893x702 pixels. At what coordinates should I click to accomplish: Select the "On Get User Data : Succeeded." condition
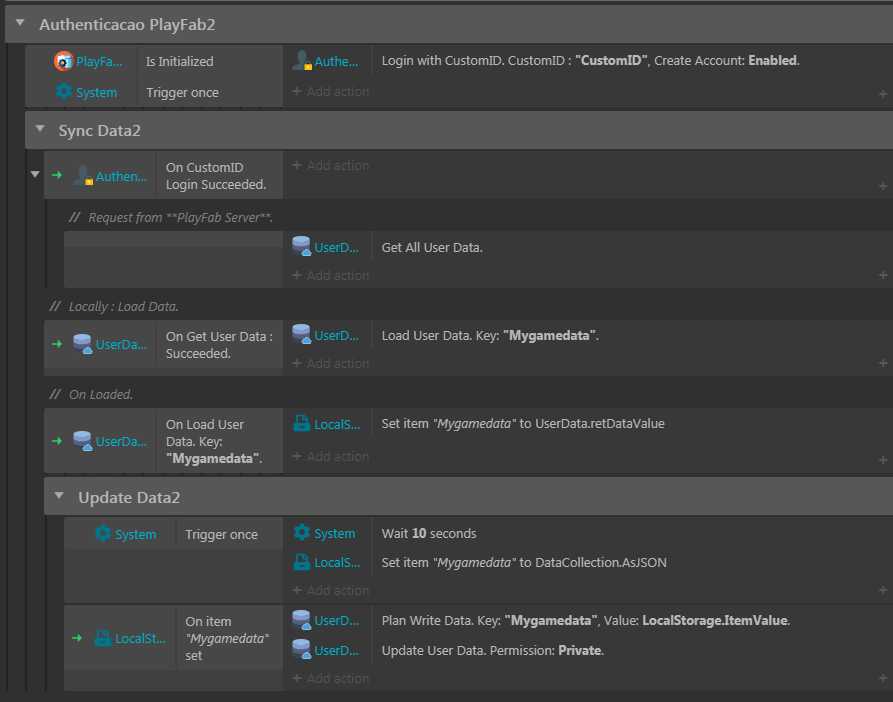point(219,345)
